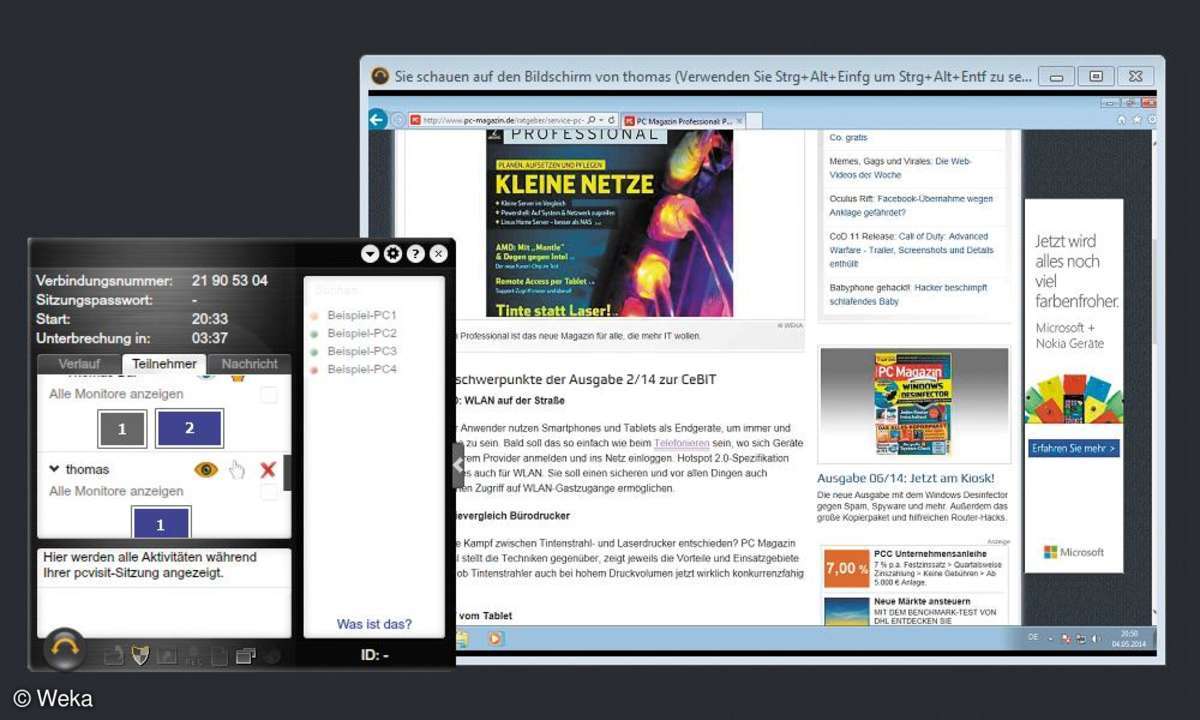Remove participant thomas with red X
Image resolution: width=1200 pixels, height=720 pixels.
pyautogui.click(x=267, y=469)
